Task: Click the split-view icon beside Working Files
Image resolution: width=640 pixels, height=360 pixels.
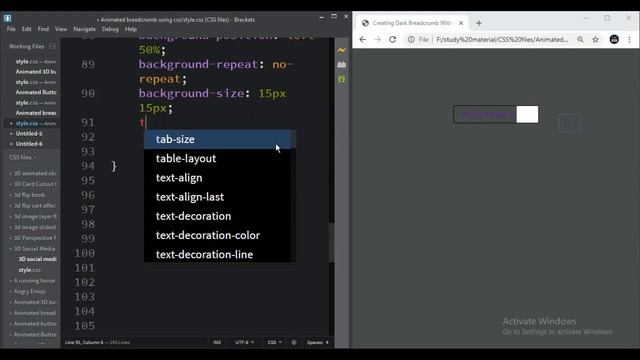Action: [x=52, y=46]
